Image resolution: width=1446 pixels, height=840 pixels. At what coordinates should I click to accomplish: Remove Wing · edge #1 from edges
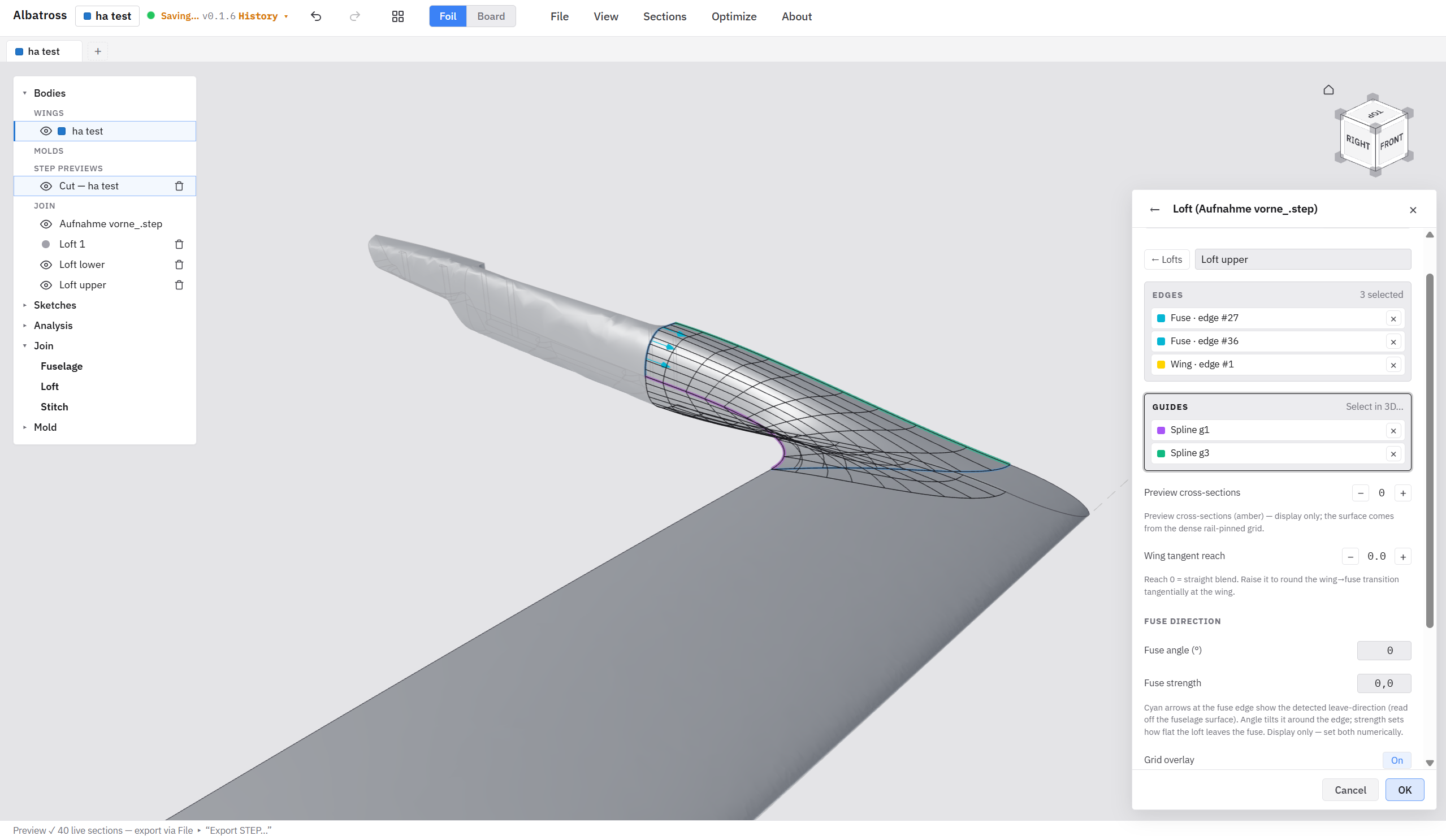tap(1393, 365)
